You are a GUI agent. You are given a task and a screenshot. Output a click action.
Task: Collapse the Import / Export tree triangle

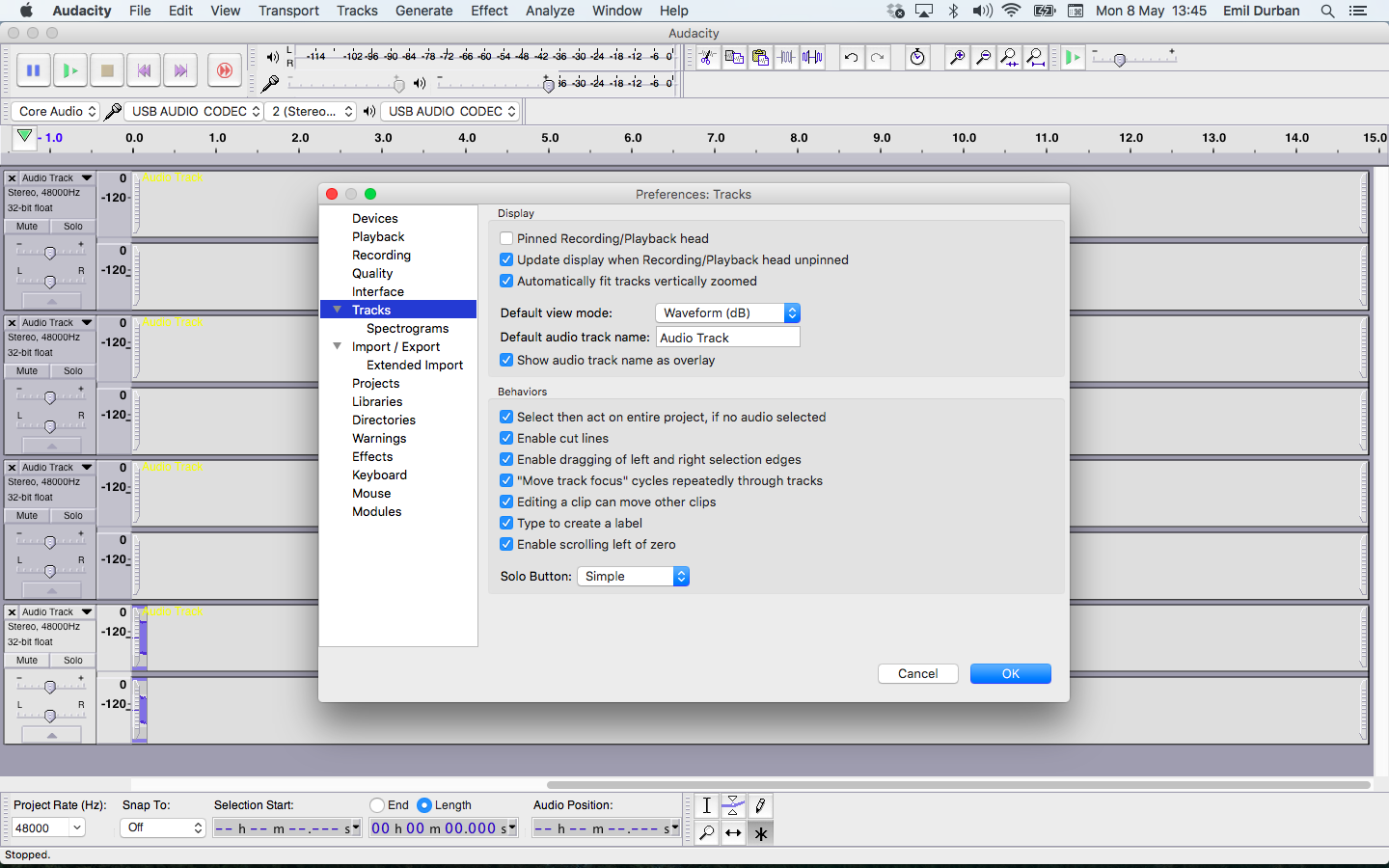(x=337, y=346)
